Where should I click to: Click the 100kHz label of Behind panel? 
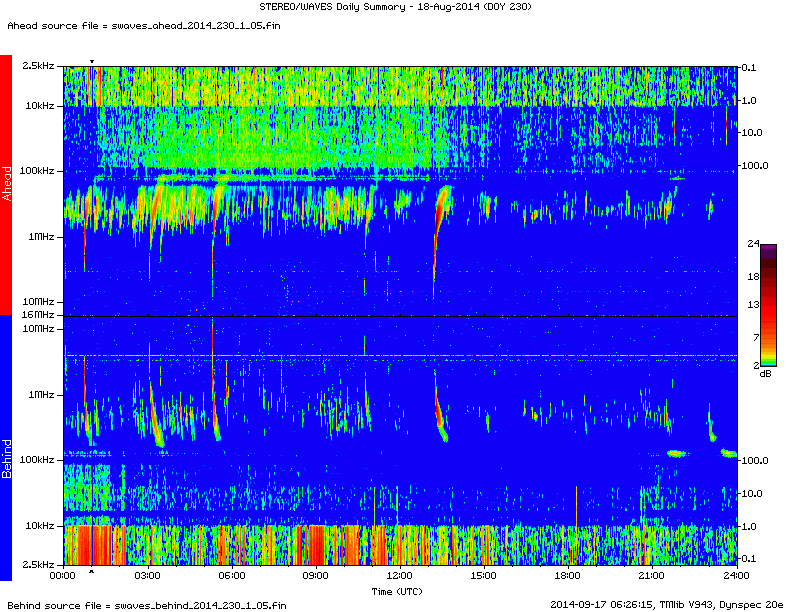click(37, 460)
